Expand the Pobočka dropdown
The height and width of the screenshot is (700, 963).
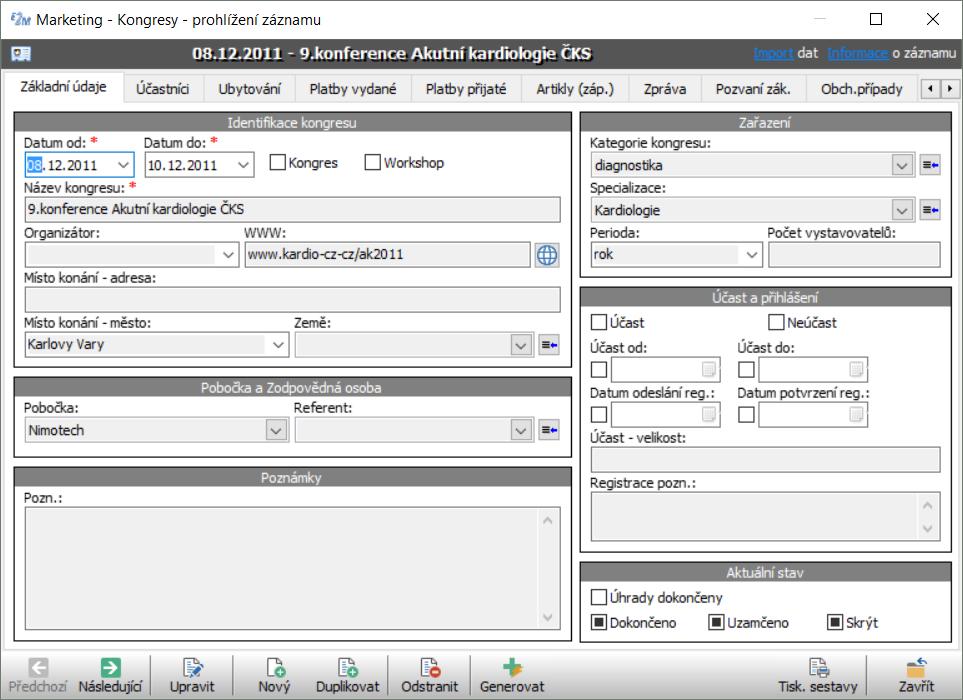pyautogui.click(x=276, y=430)
